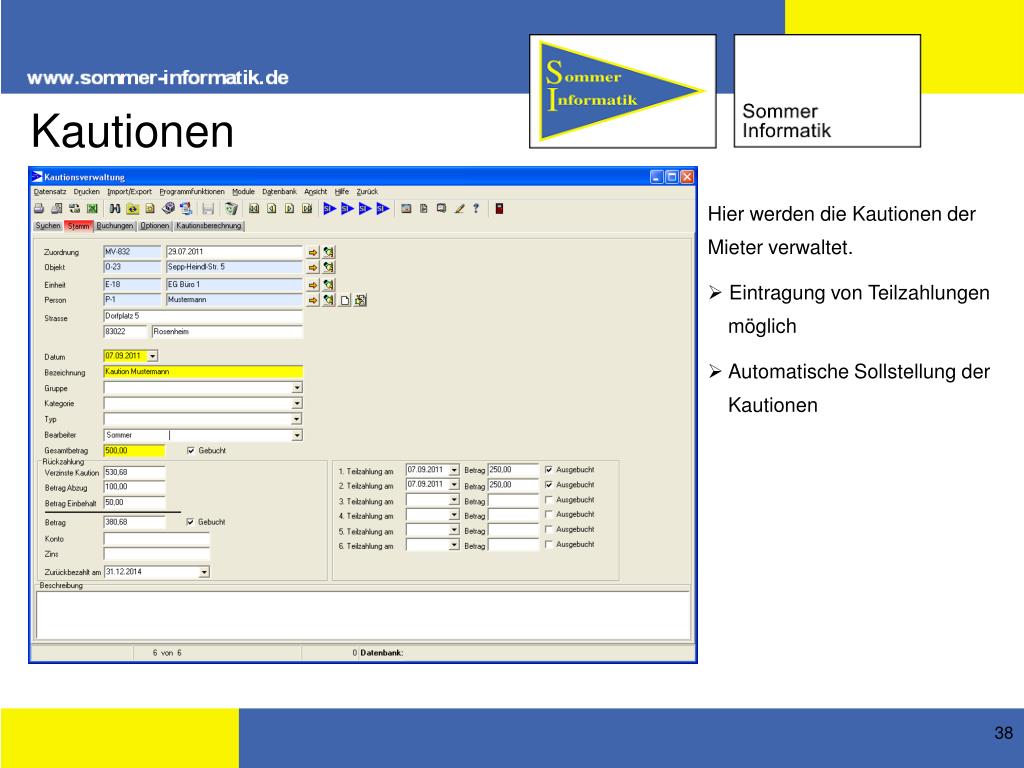Open date dropdown for 3. Teilzahlung
This screenshot has height=768, width=1024.
[454, 500]
